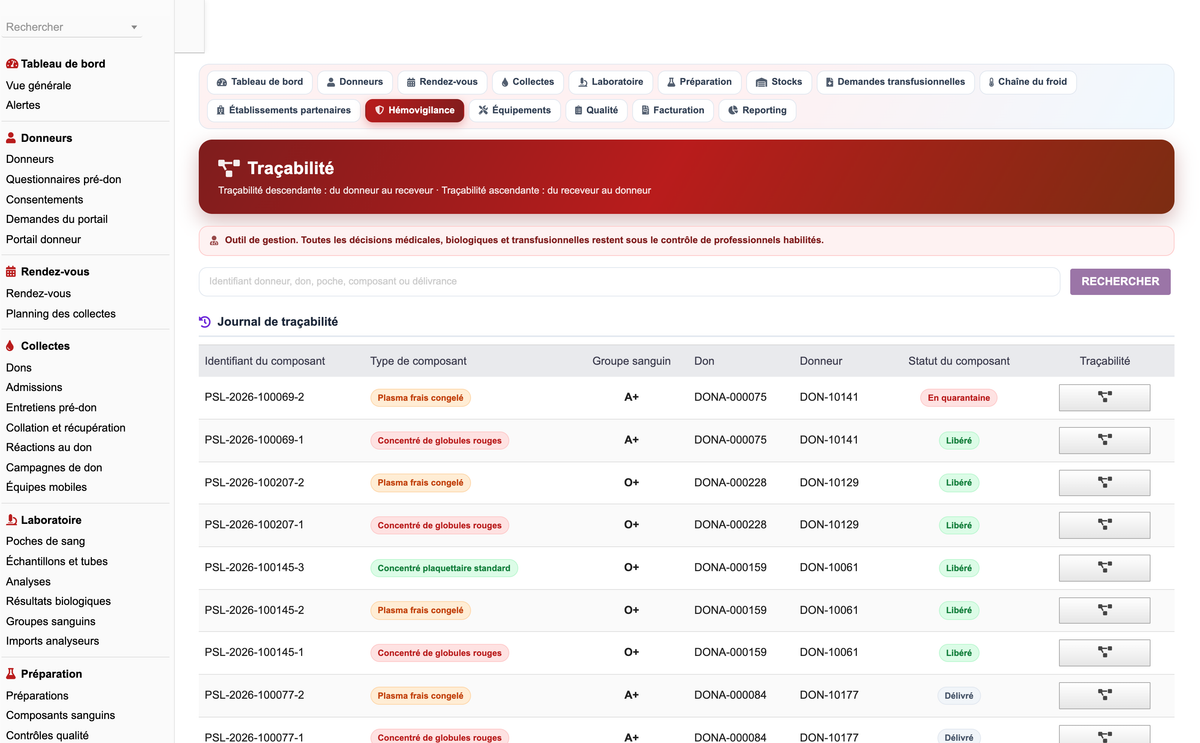Viewport: 1200px width, 743px height.
Task: Open the Tableau de bord top tab
Action: [x=260, y=82]
